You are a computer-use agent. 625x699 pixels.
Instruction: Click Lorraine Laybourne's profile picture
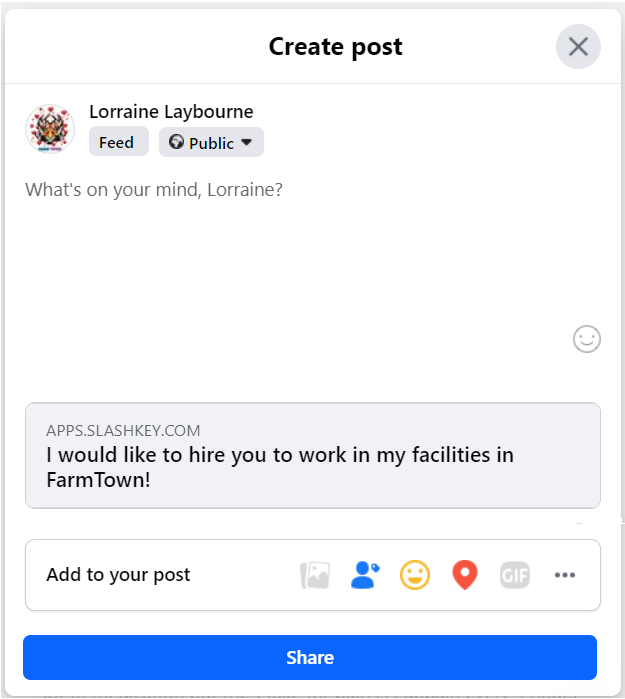click(50, 129)
